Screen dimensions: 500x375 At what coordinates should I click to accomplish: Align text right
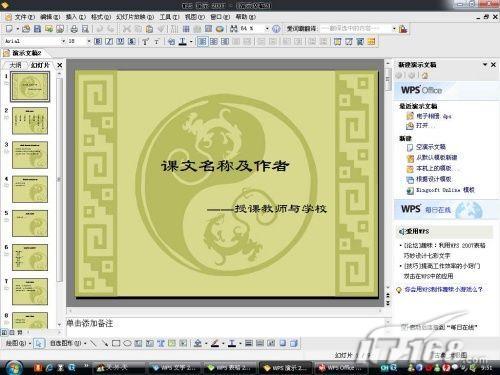tap(225, 41)
